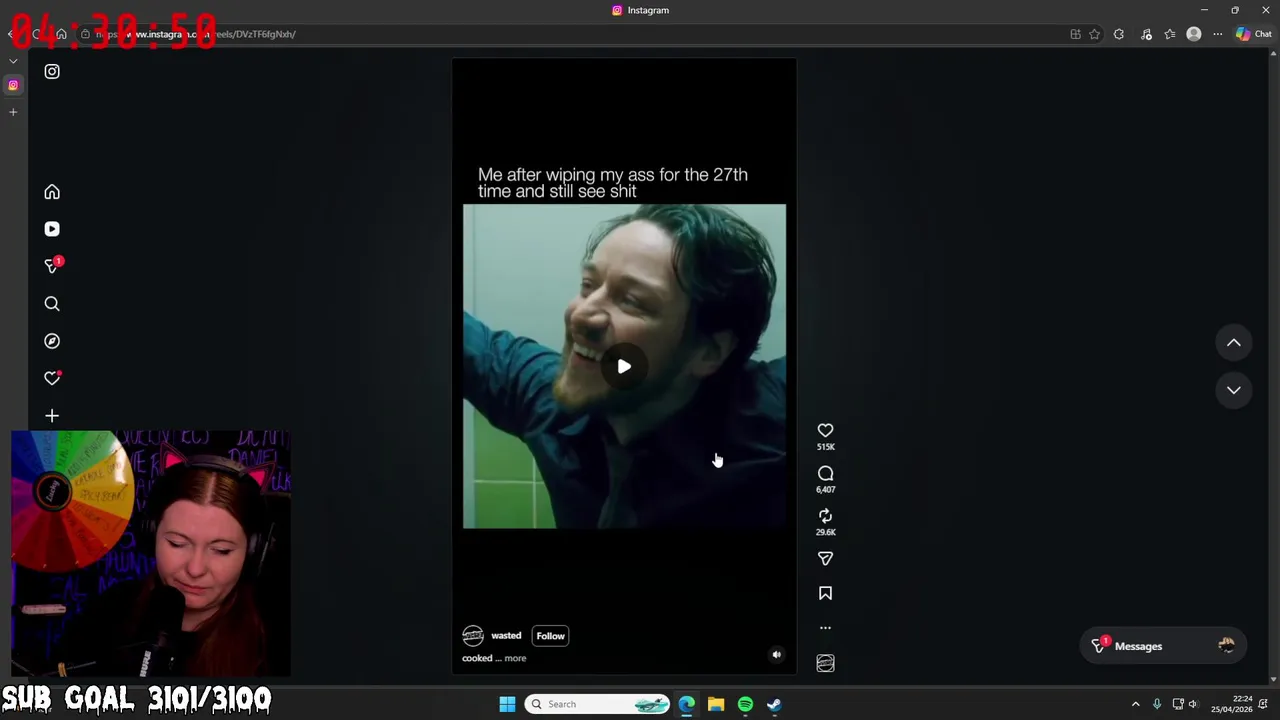
Task: Go to Instagram Home feed
Action: click(x=52, y=192)
